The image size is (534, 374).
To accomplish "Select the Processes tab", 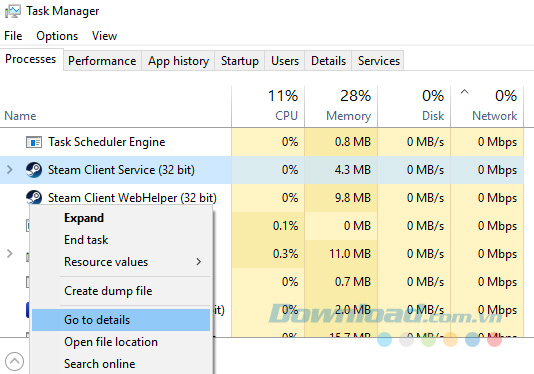I will tap(31, 59).
